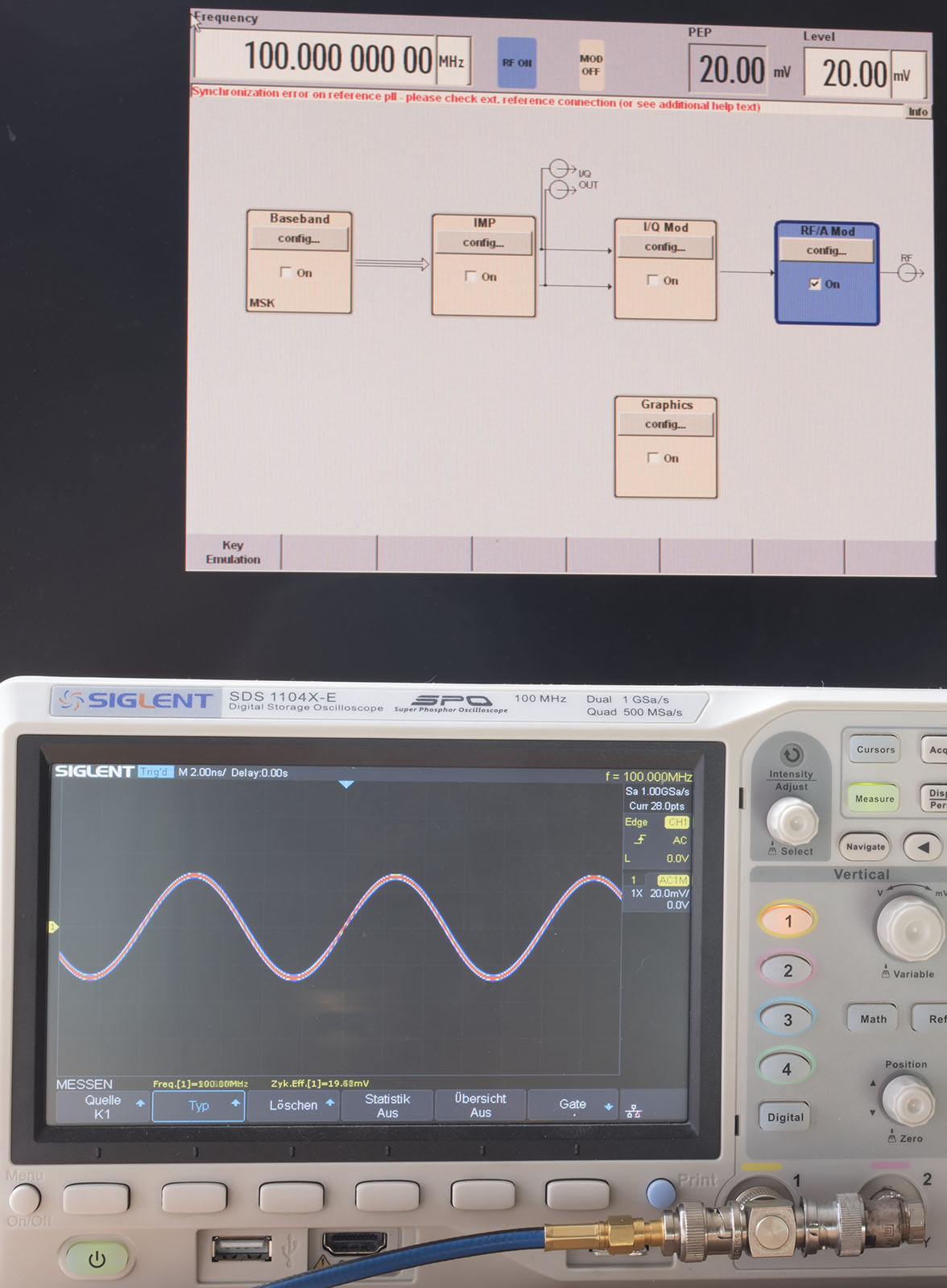
Task: Uncheck the RF/A Mod On checkbox
Action: pyautogui.click(x=815, y=283)
